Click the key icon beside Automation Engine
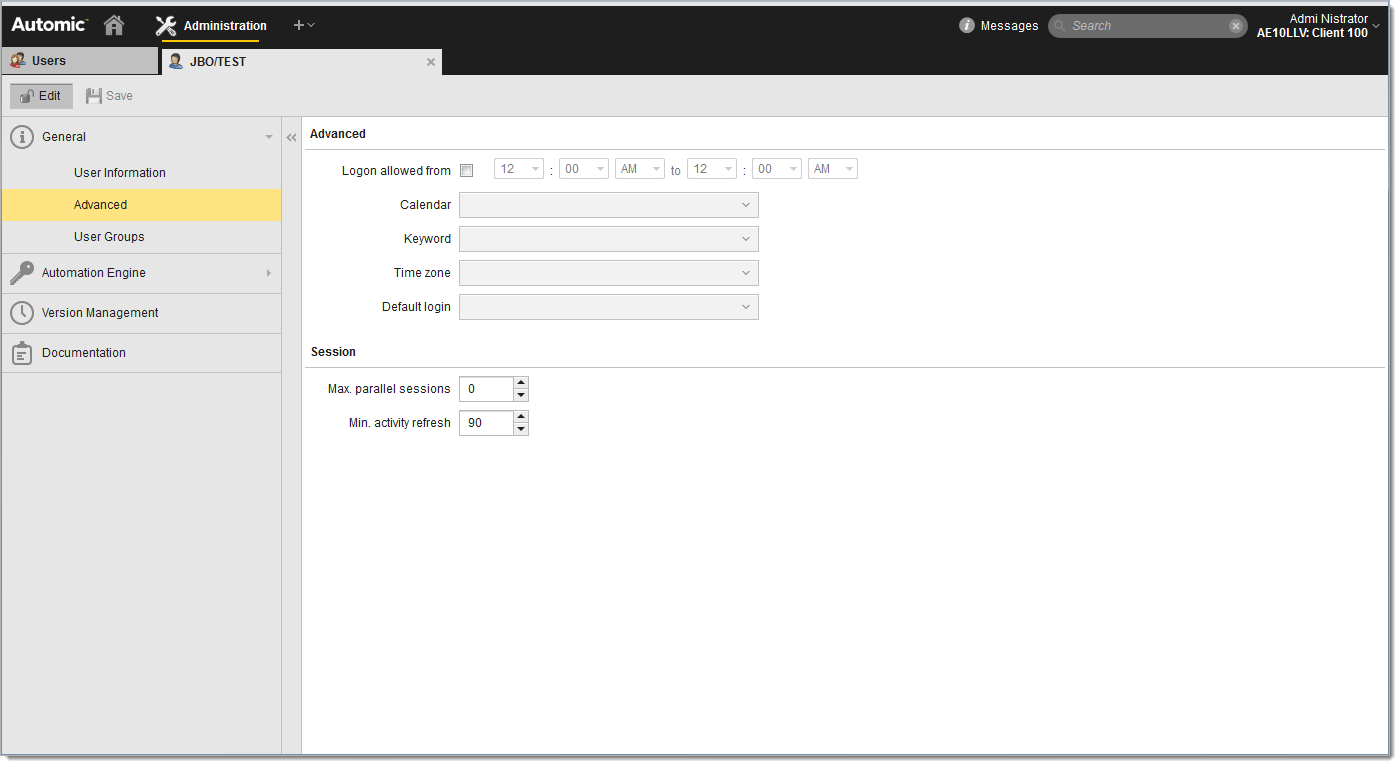Screen dimensions: 1400x766 coord(23,272)
